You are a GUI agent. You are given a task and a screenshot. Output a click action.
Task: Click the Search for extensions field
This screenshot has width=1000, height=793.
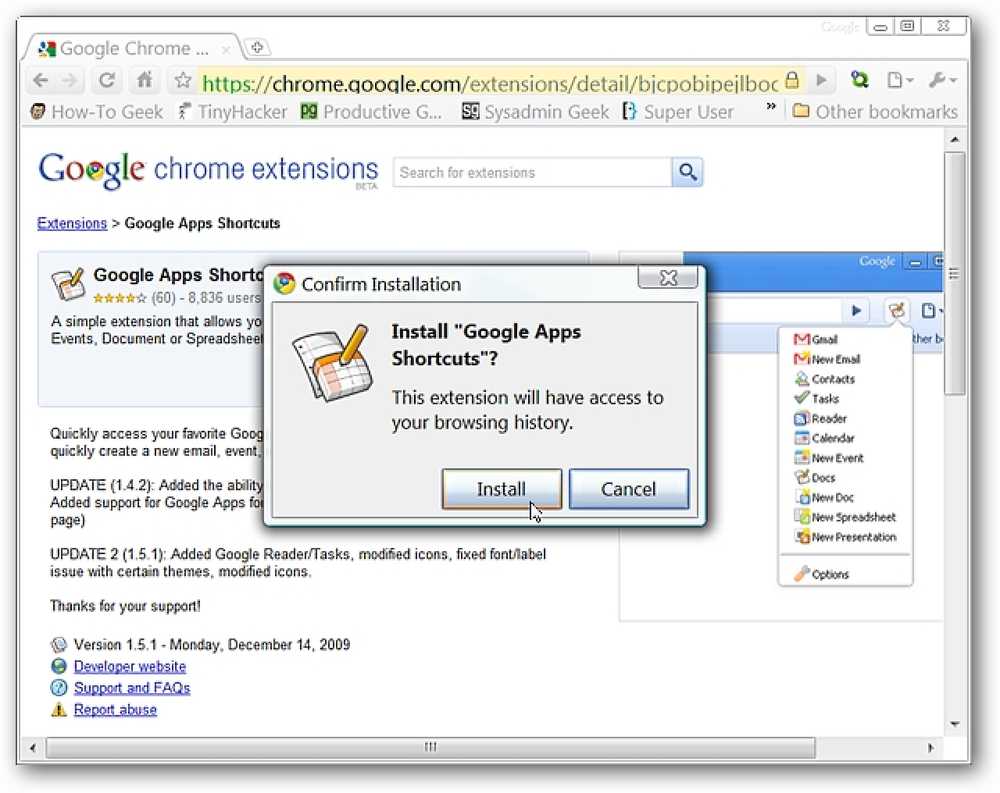532,172
